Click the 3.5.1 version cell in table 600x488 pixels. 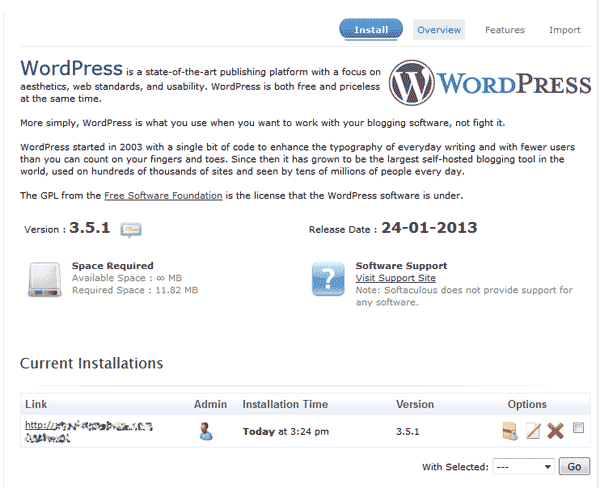click(408, 432)
